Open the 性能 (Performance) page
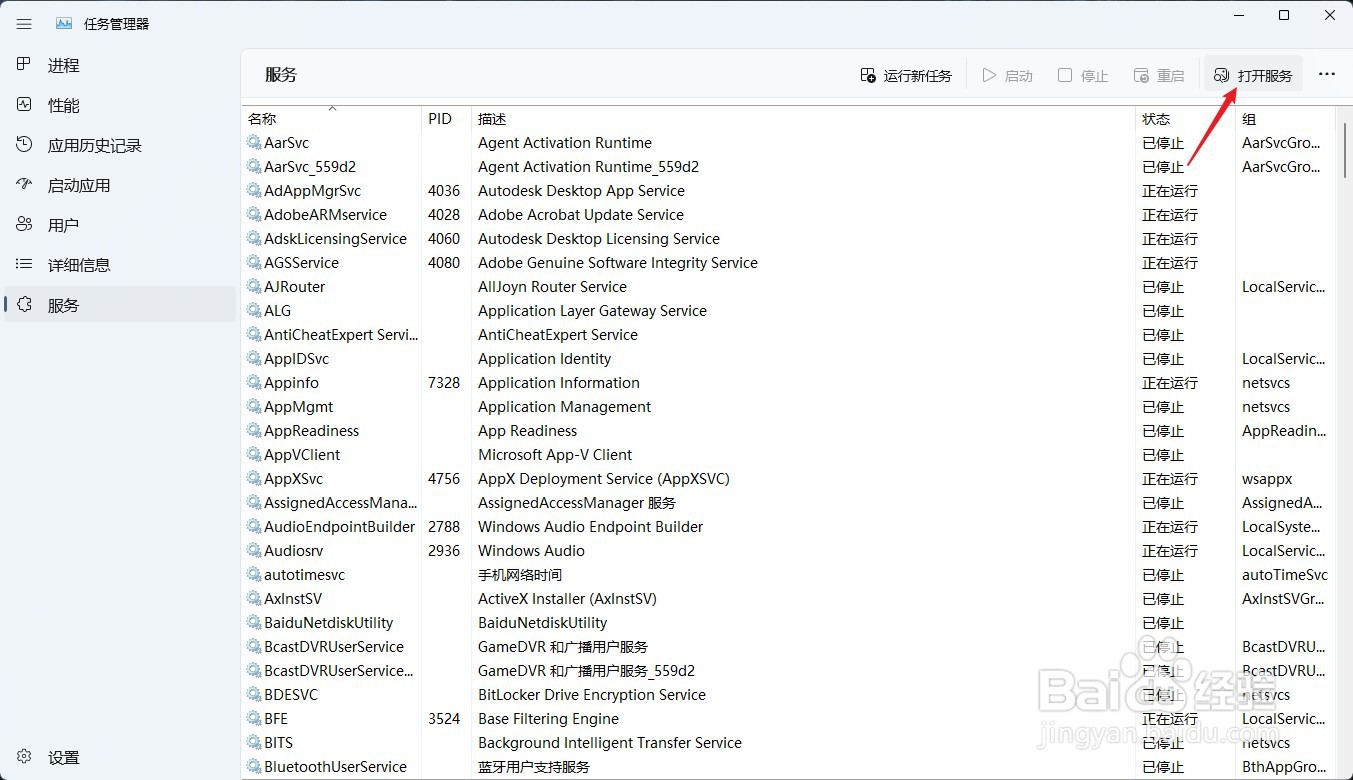Screen dimensions: 1353x780 120,105
